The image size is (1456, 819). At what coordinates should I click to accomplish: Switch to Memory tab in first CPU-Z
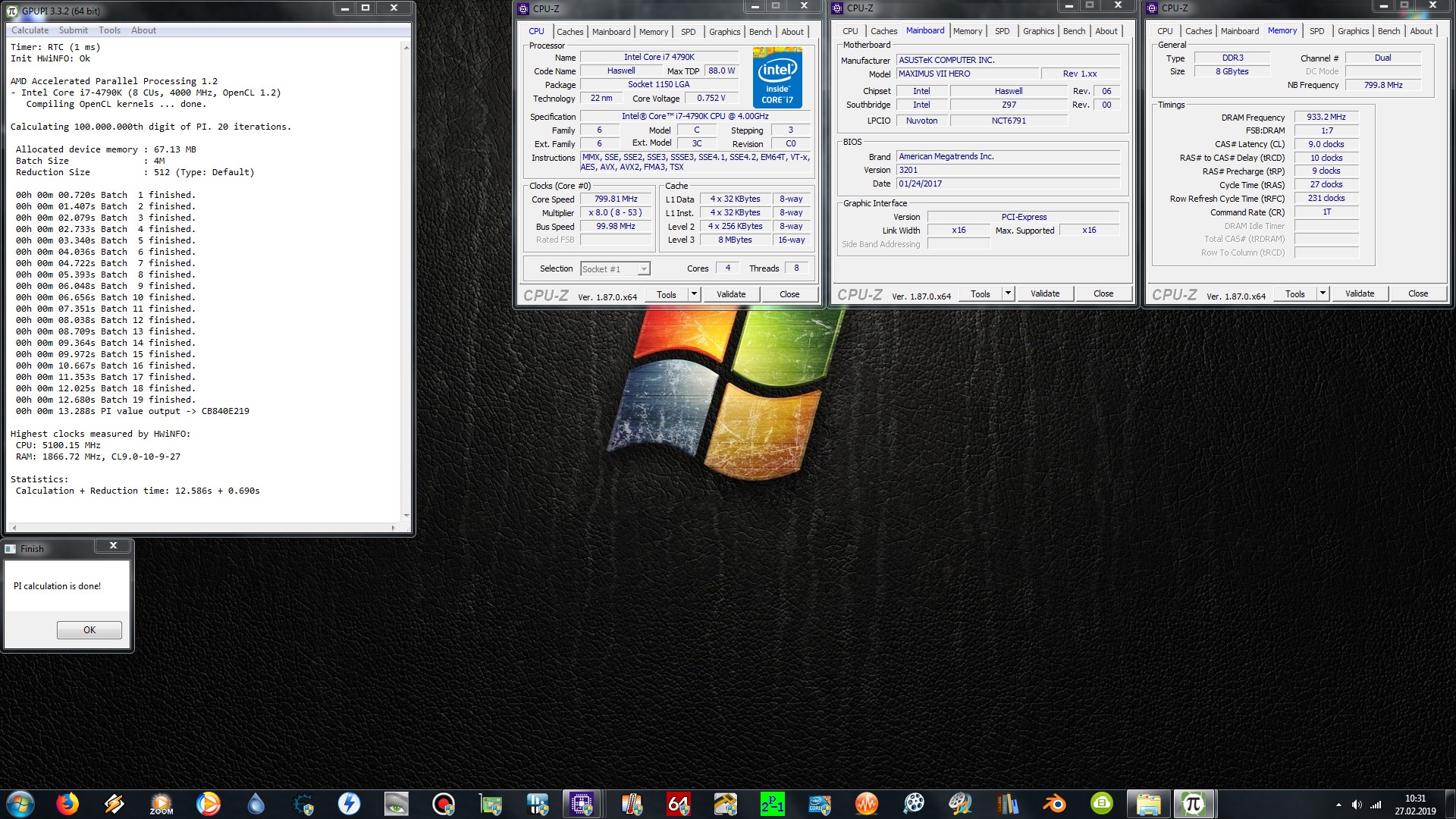coord(654,32)
